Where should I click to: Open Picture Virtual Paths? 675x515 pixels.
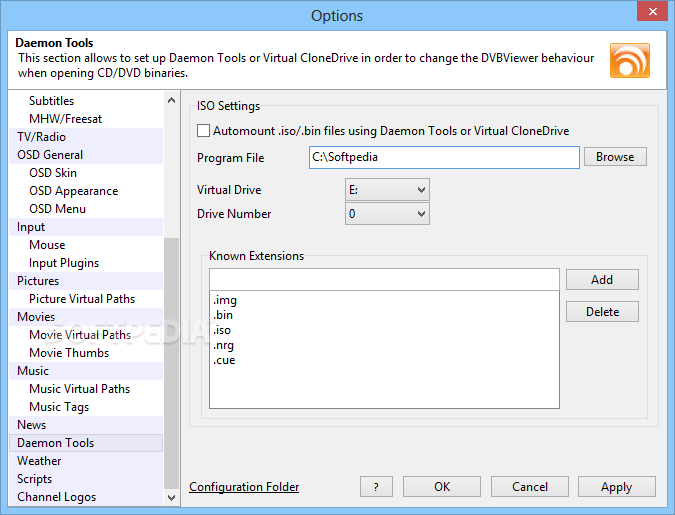pyautogui.click(x=82, y=299)
